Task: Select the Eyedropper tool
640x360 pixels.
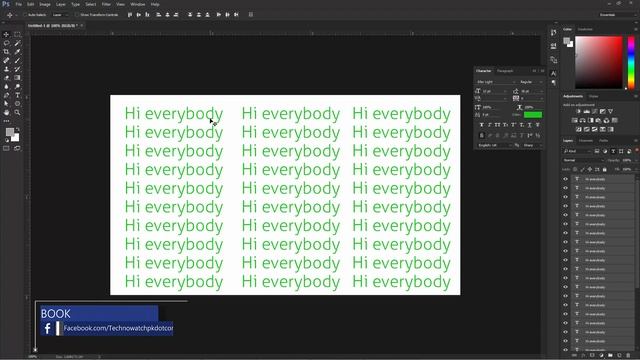Action: 17,52
